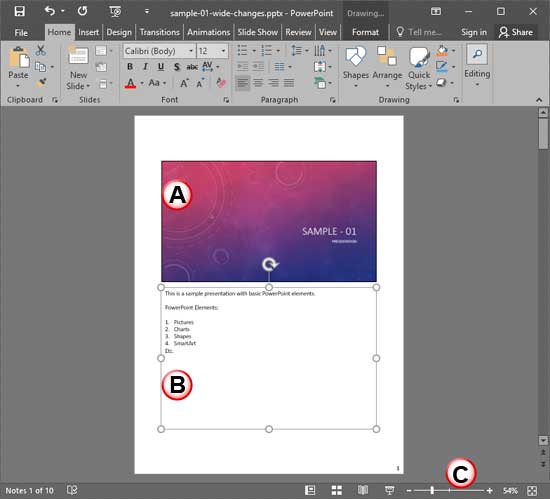Toggle Bold formatting
Viewport: 550px width, 499px height.
[130, 67]
